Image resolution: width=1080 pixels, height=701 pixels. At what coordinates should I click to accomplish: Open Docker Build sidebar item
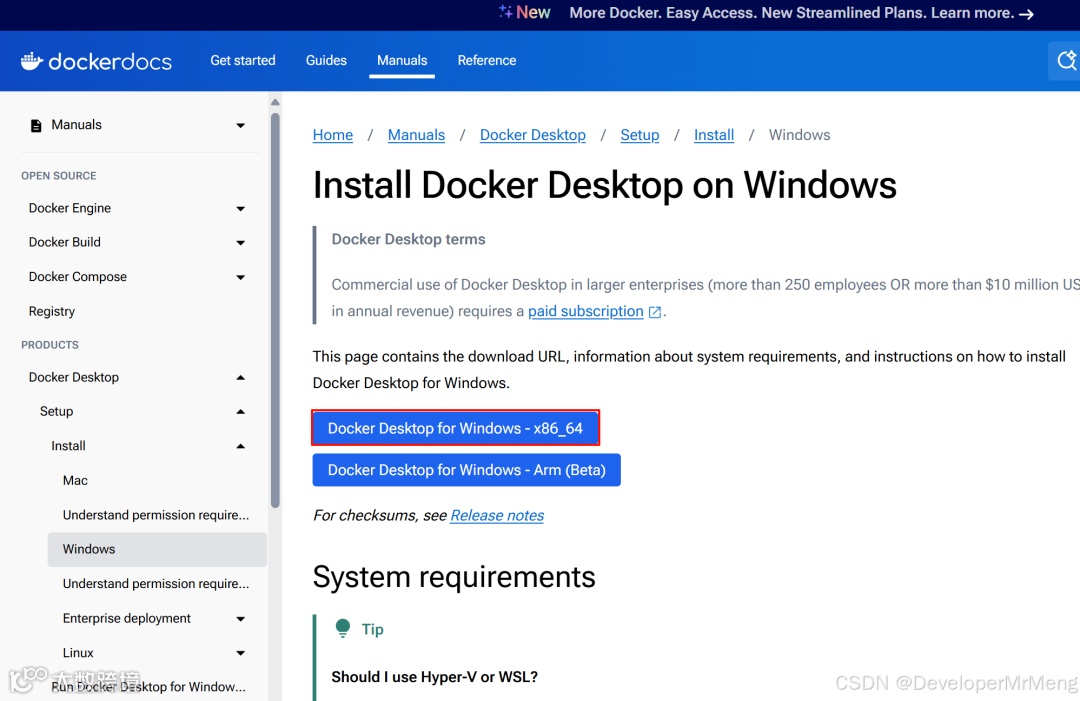point(65,242)
